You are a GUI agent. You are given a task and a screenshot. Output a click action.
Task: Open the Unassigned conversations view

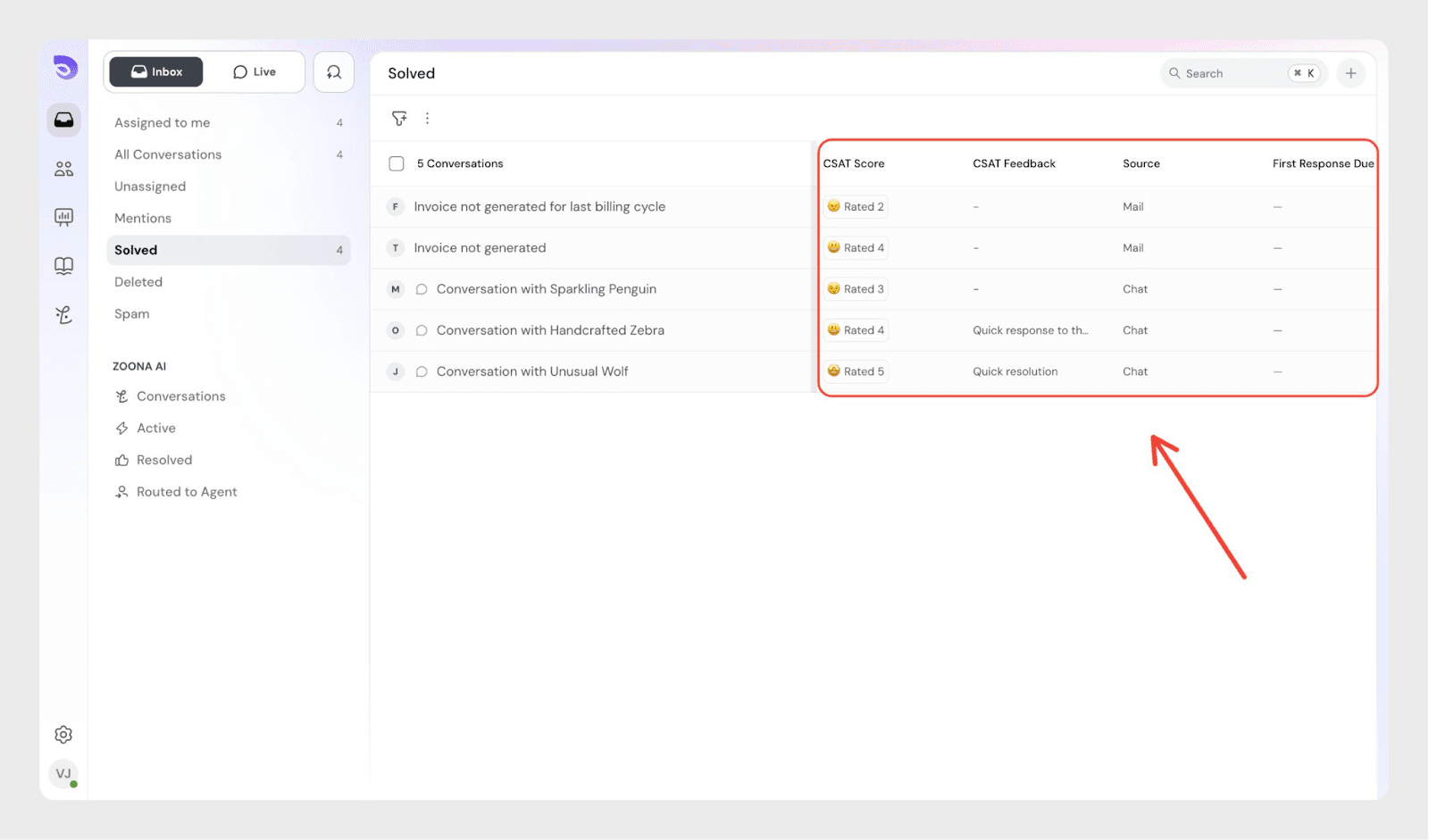tap(150, 187)
